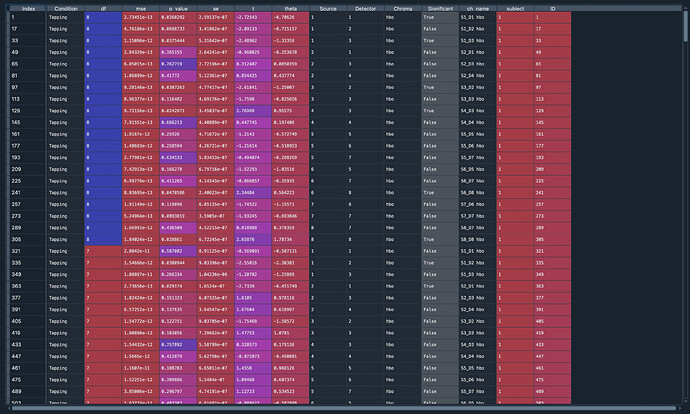This screenshot has height=414, width=690.
Task: Click ID cell 209
Action: click(x=552, y=169)
